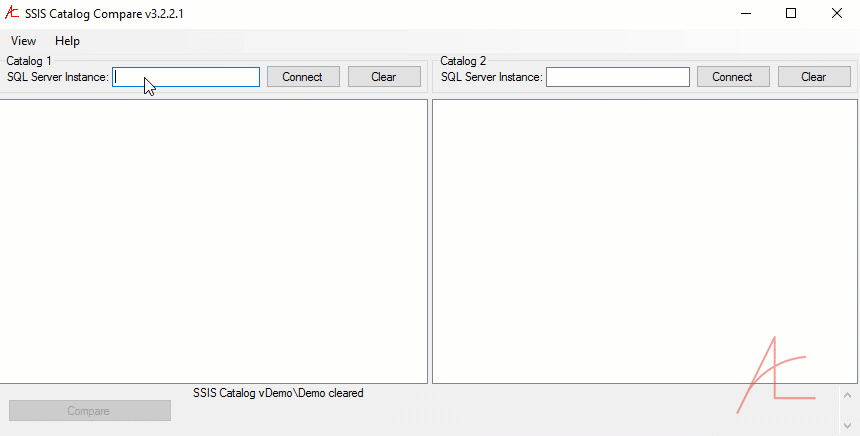Click Catalog 1 Clear button
Viewport: 860px width, 436px height.
click(384, 77)
